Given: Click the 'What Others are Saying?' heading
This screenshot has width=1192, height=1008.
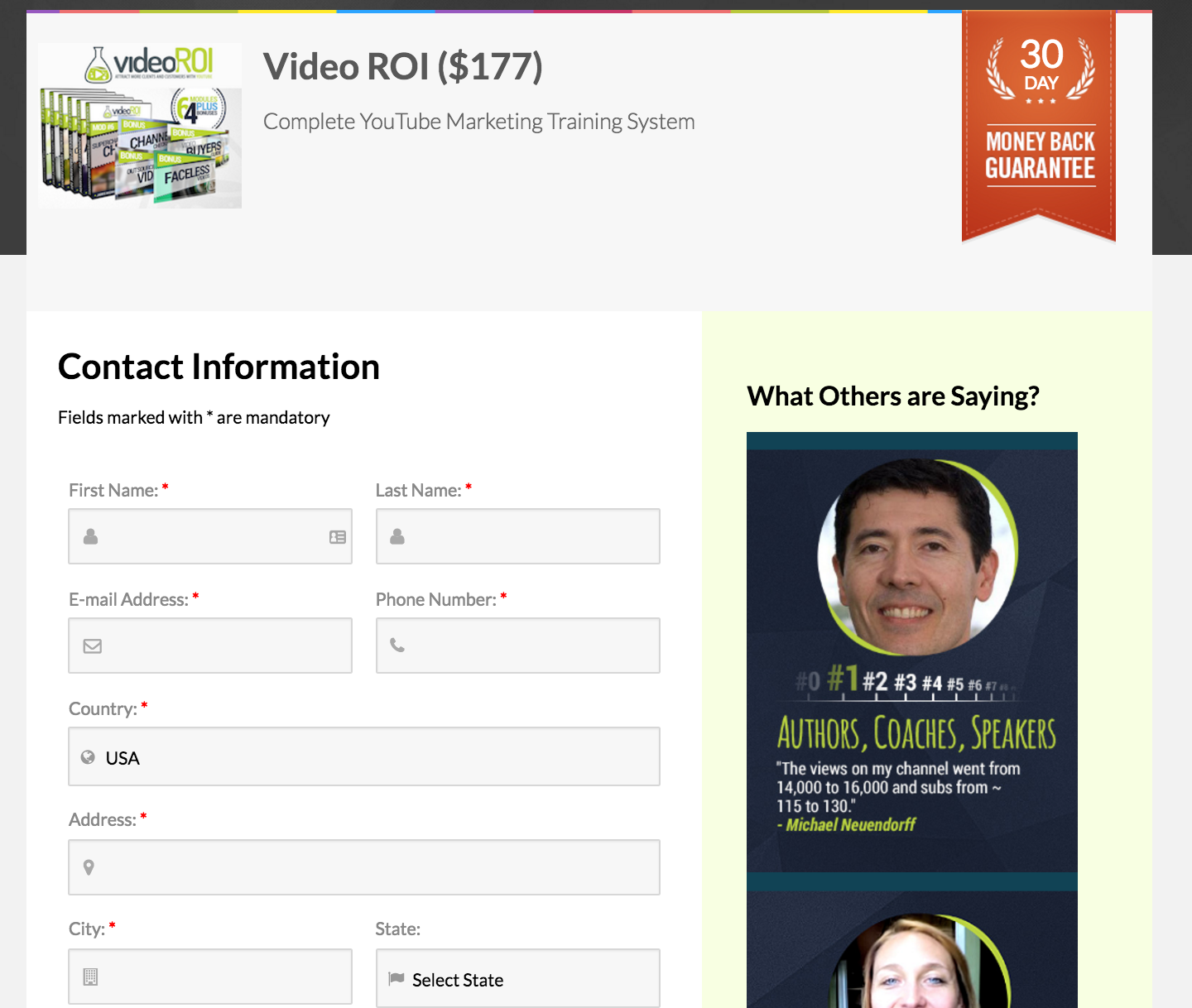Looking at the screenshot, I should pyautogui.click(x=893, y=396).
